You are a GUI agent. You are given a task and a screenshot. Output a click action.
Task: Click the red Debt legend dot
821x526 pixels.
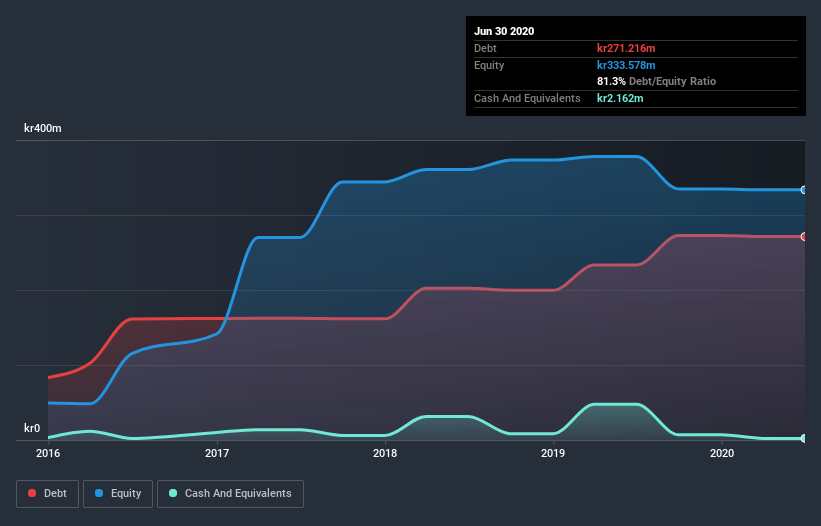click(x=32, y=493)
